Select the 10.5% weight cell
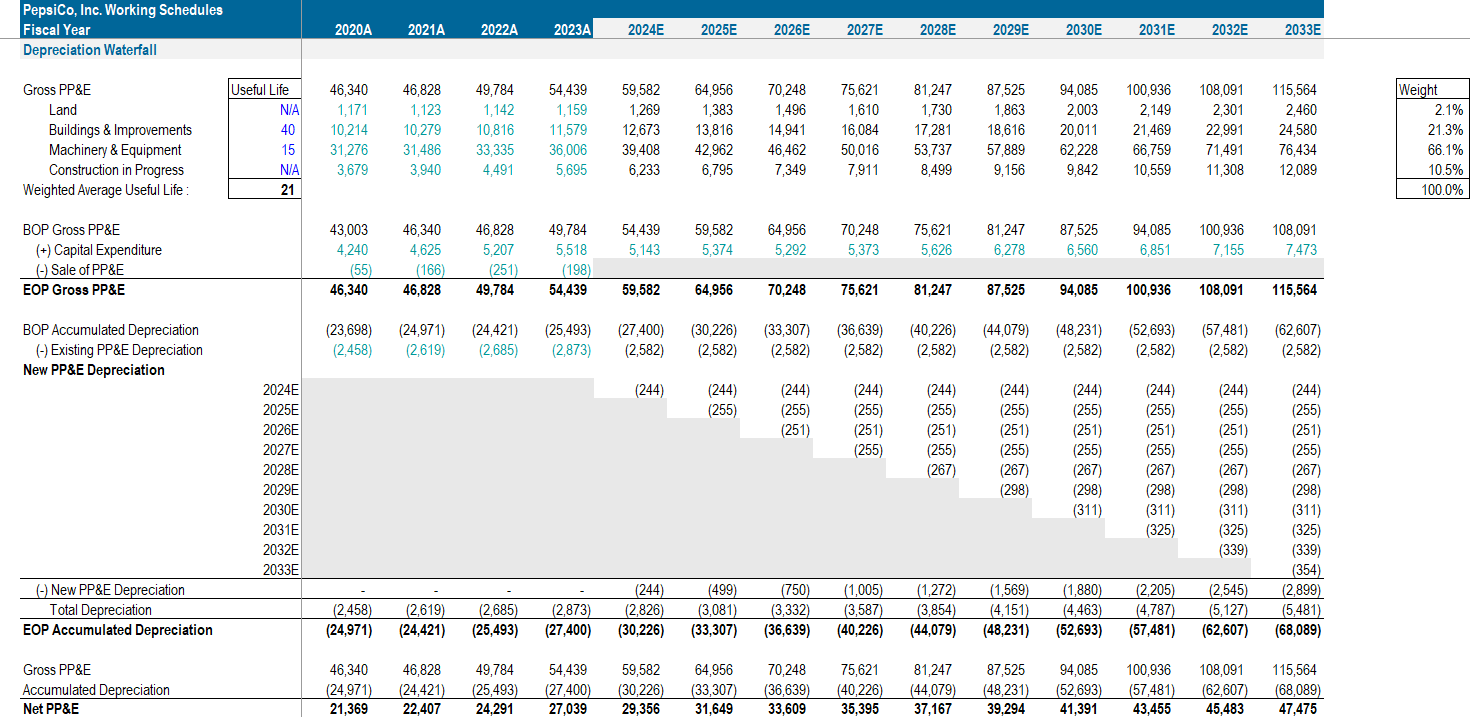1470x717 pixels. (x=1445, y=170)
